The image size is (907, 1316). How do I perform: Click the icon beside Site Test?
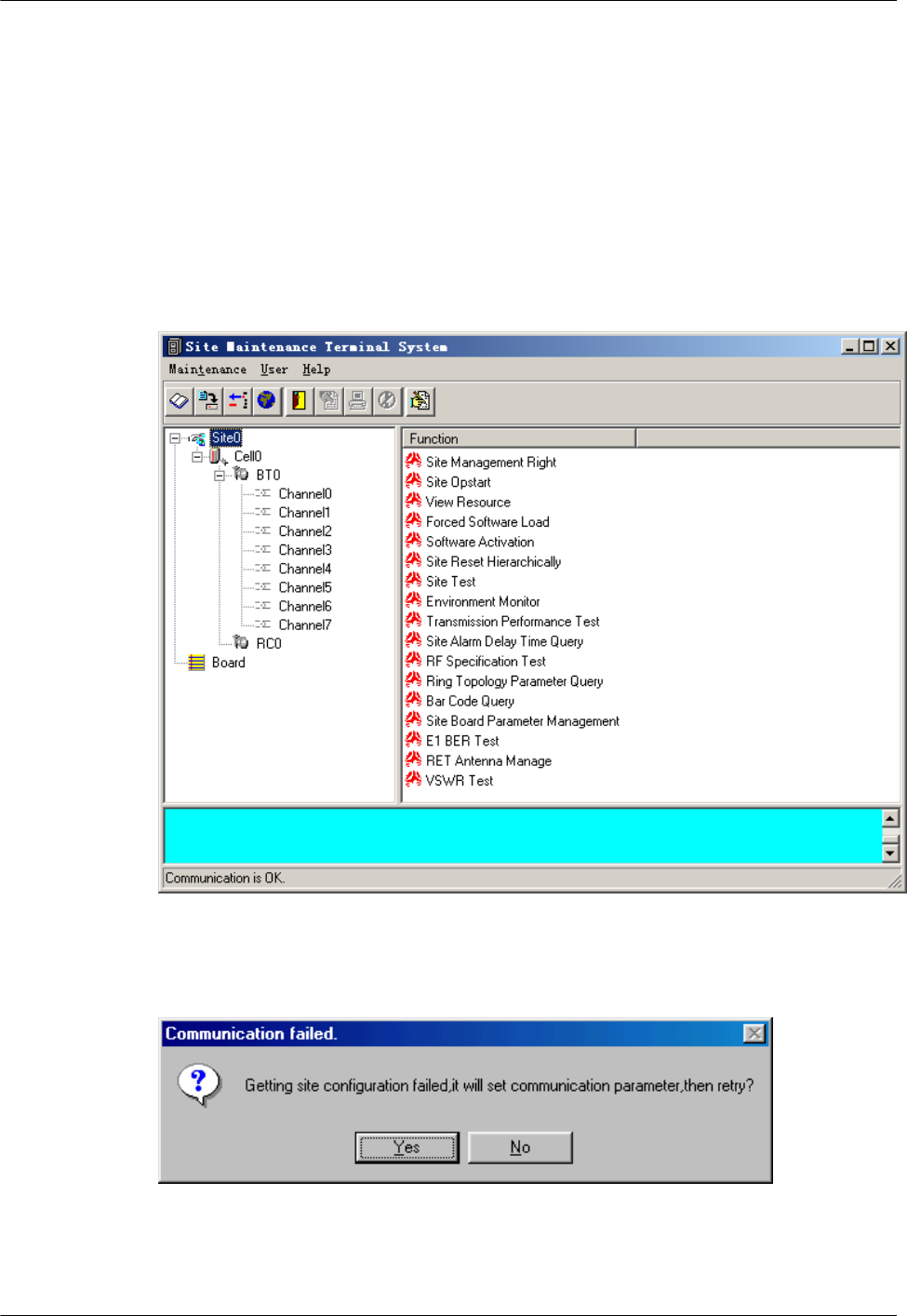click(414, 581)
